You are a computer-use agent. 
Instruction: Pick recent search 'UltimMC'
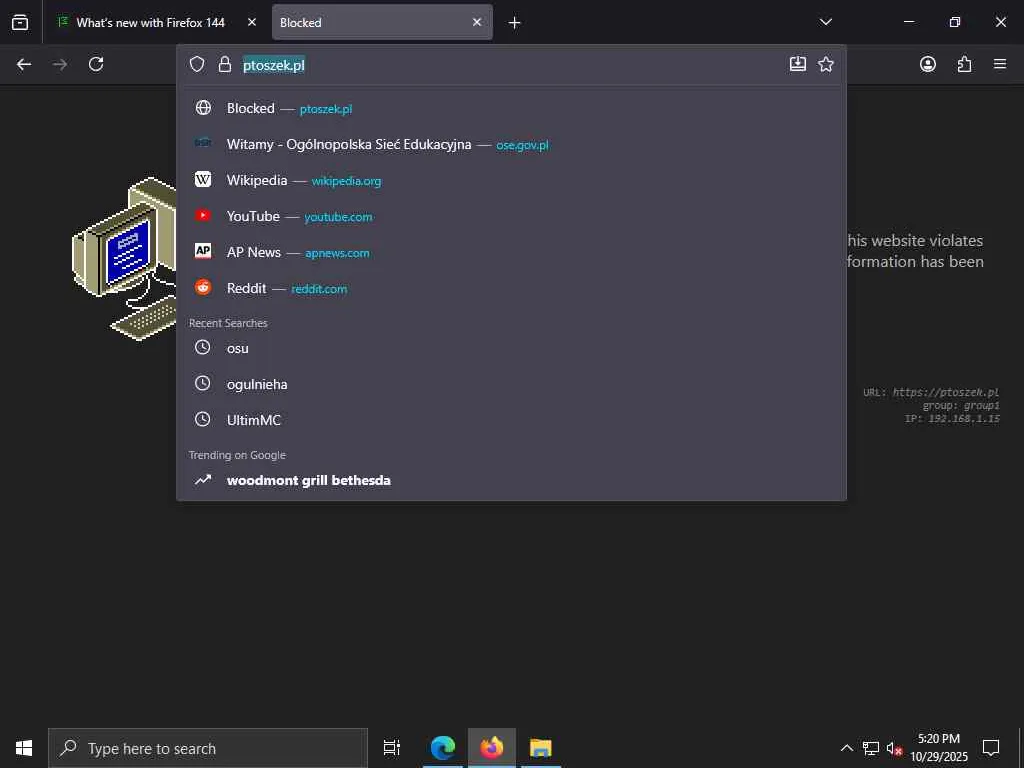(x=511, y=420)
